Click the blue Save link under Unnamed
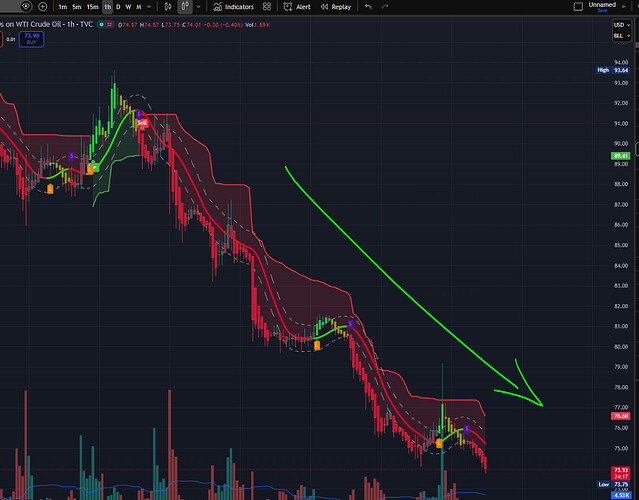 pyautogui.click(x=602, y=11)
